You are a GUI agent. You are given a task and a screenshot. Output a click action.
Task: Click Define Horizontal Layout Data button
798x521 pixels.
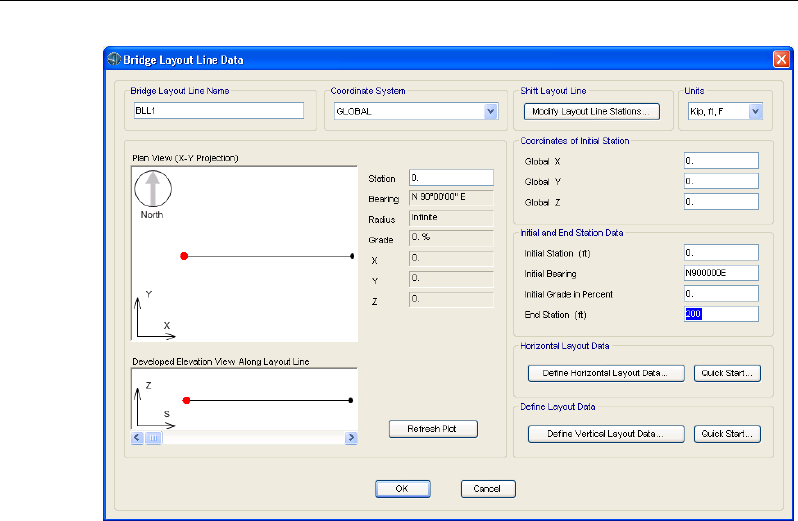click(x=606, y=373)
